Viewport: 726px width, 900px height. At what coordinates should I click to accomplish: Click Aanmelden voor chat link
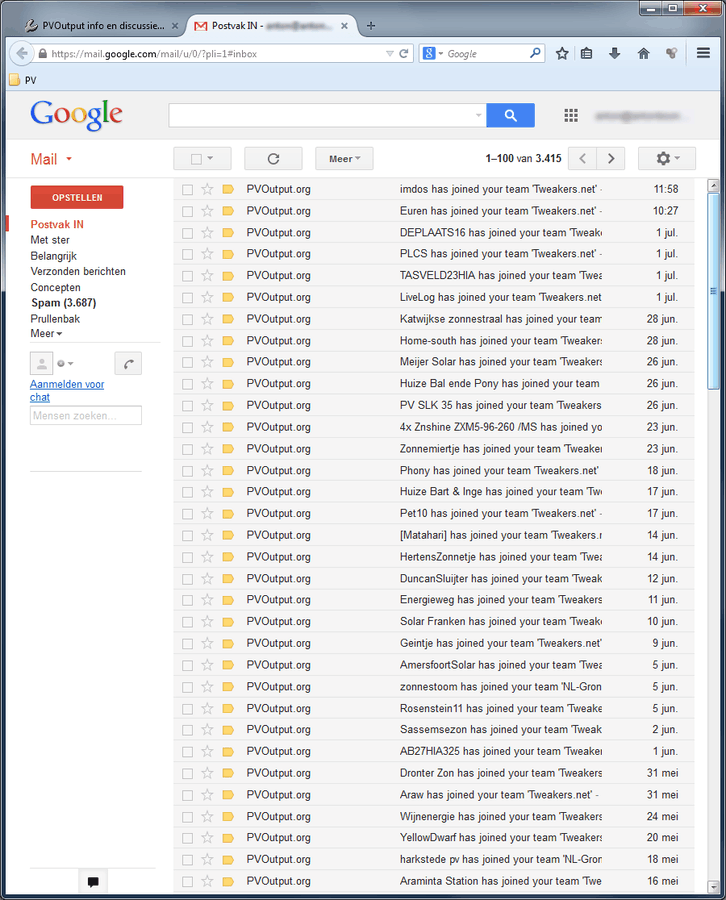[x=67, y=391]
